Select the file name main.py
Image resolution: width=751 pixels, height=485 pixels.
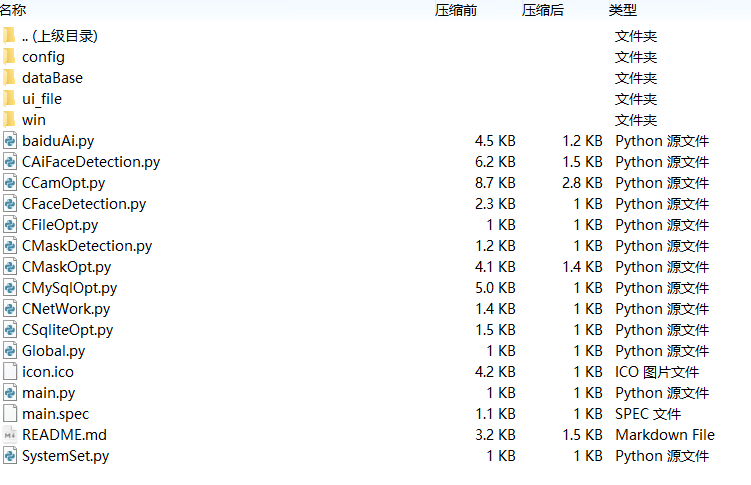click(48, 393)
